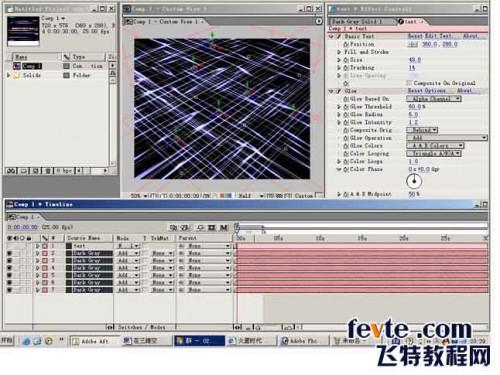Toggle video visibility of layer 4 Dark Gray
500x375 pixels.
click(x=9, y=268)
